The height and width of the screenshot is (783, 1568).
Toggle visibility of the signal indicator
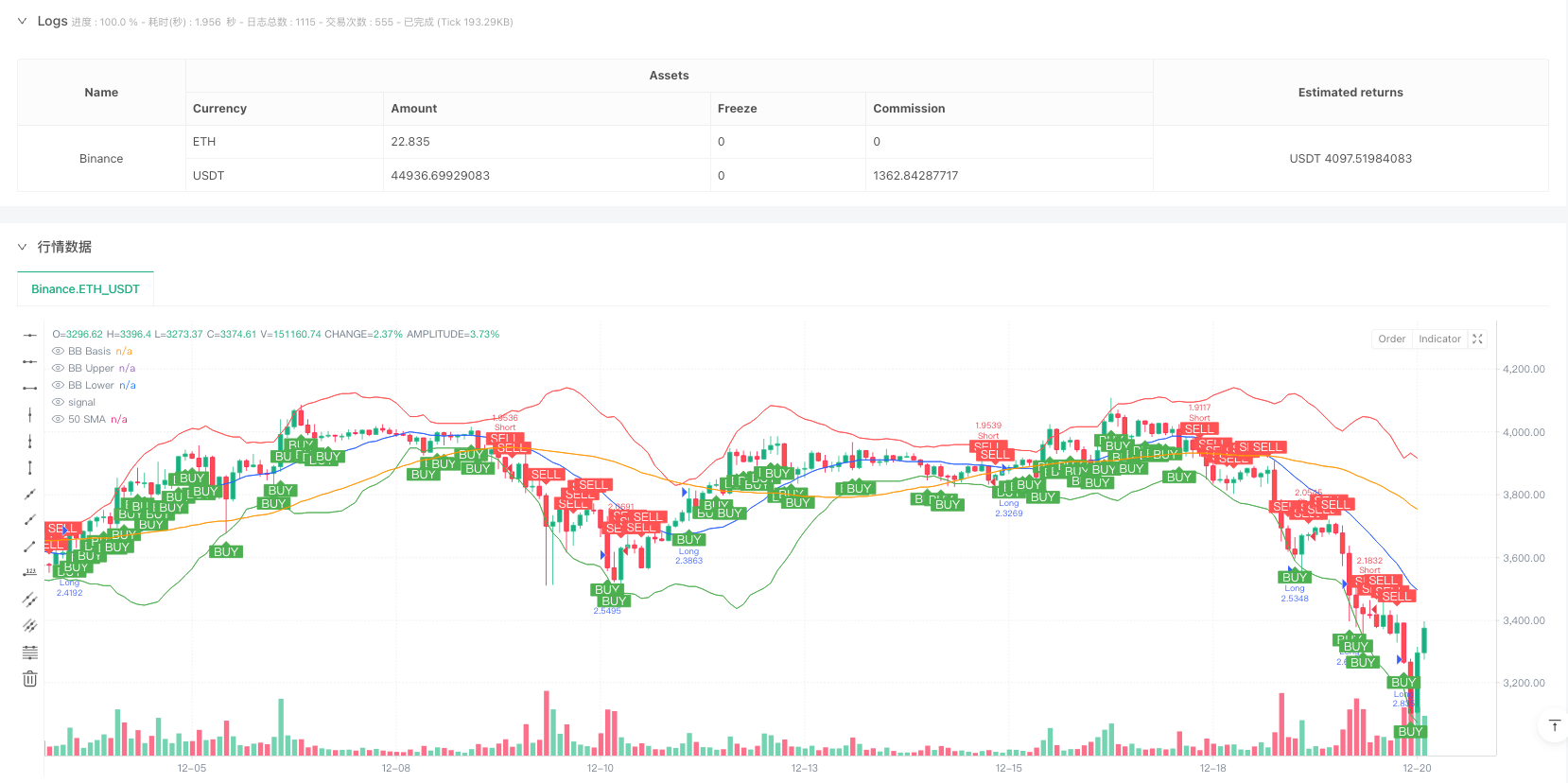(59, 402)
